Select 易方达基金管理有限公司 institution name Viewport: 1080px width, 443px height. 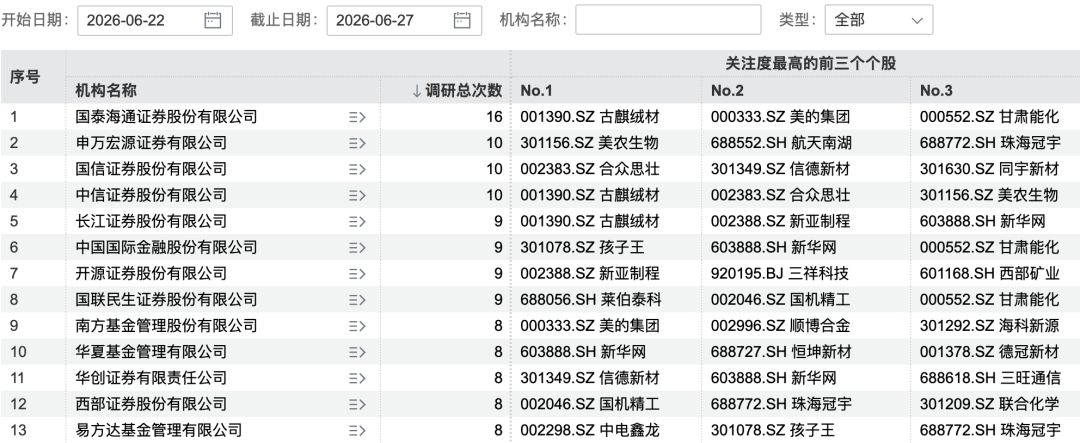158,431
